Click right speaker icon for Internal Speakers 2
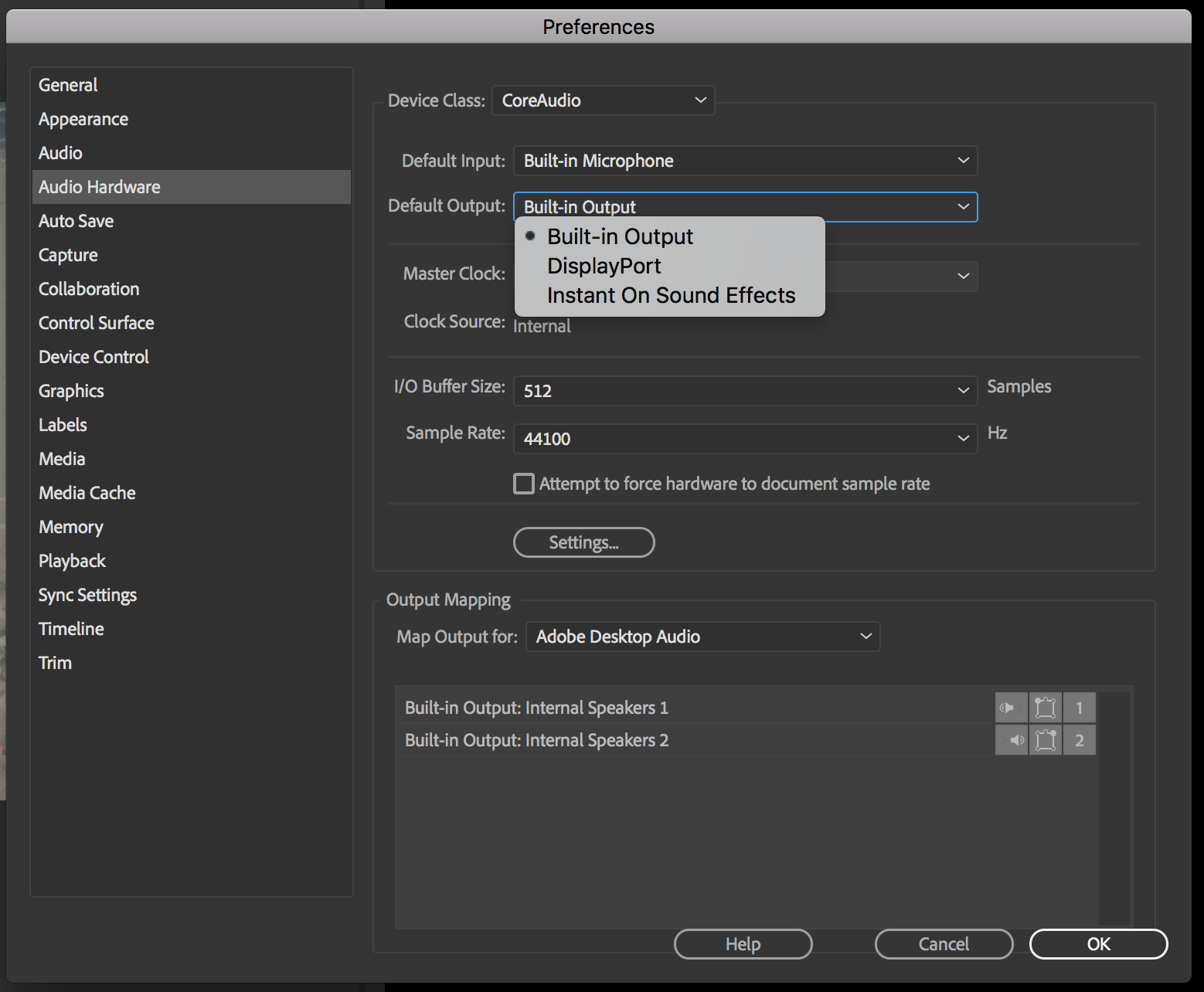1204x992 pixels. point(1011,740)
